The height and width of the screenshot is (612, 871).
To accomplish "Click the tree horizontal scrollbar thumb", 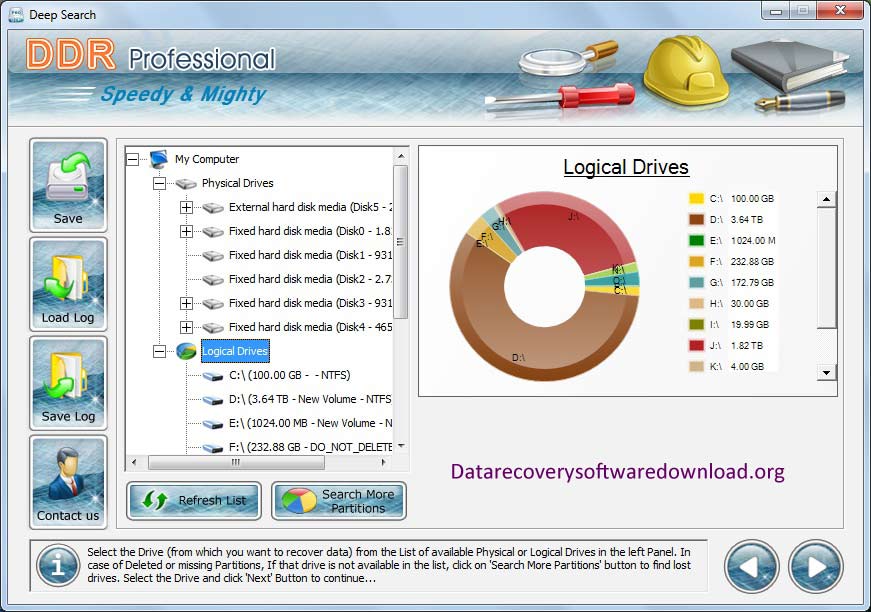I will pyautogui.click(x=236, y=462).
